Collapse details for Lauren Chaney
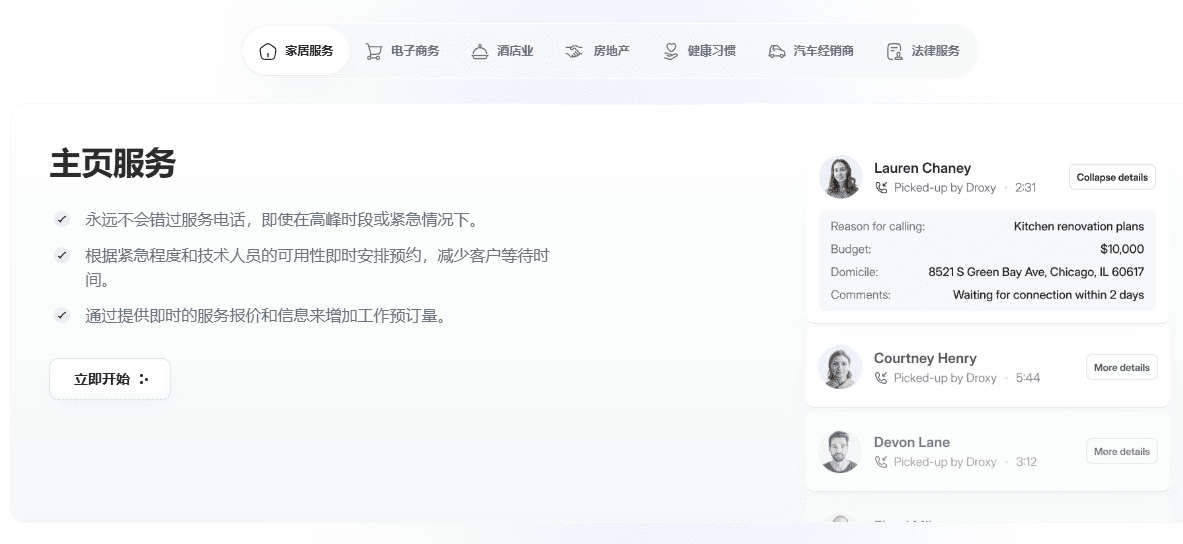 [x=1112, y=177]
